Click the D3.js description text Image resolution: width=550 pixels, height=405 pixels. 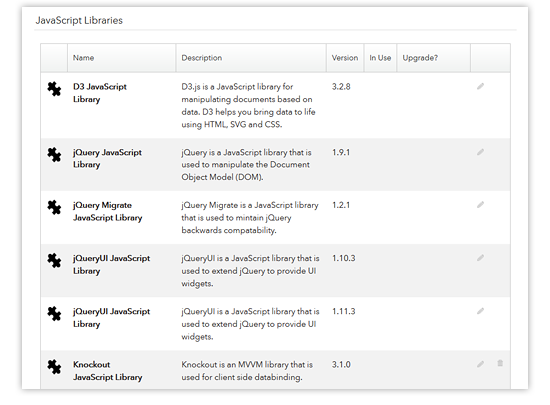(x=248, y=106)
